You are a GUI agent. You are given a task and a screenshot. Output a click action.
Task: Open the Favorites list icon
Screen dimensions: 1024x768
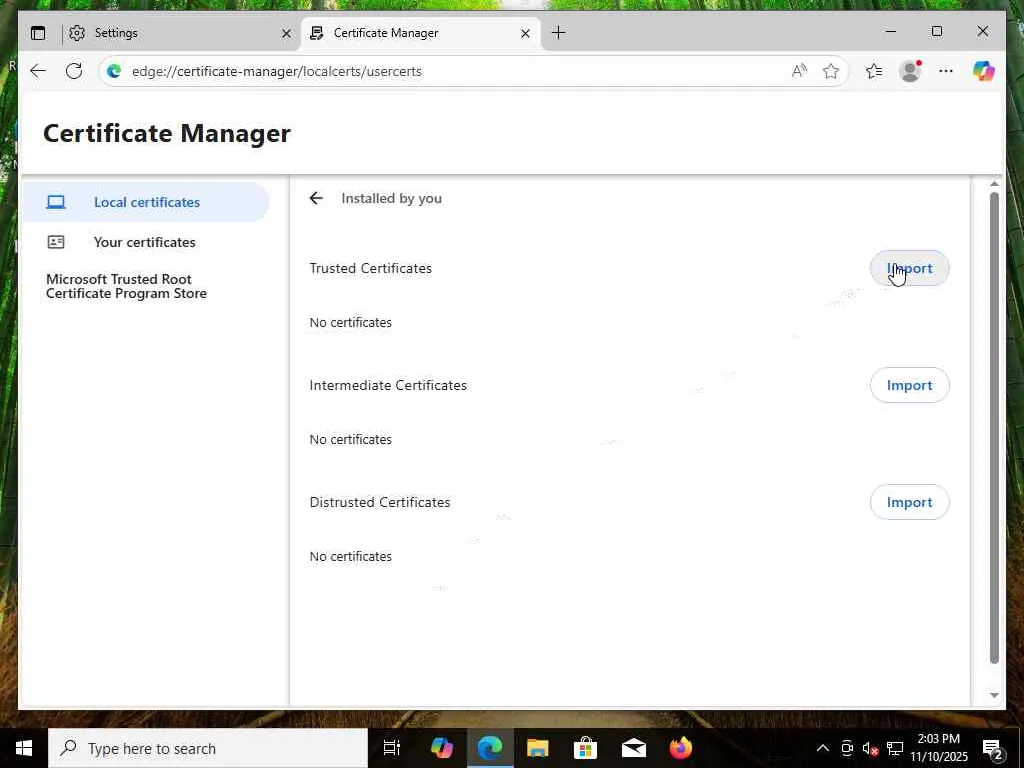(874, 71)
